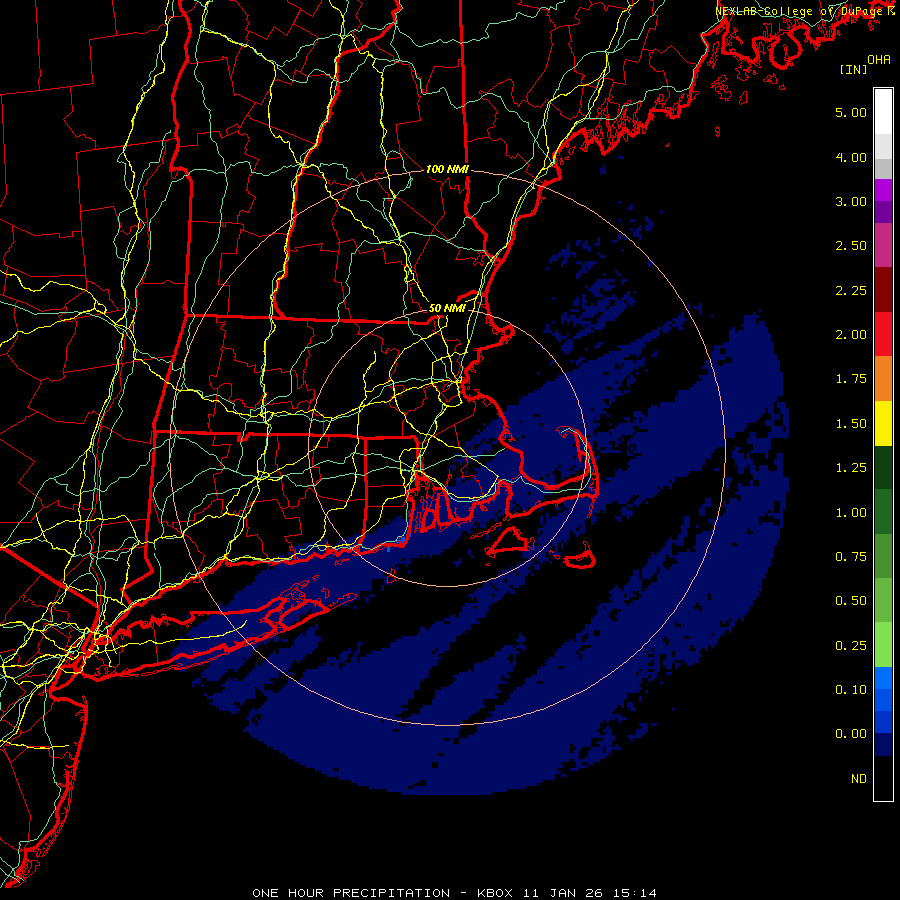900x900 pixels.
Task: Pick the bright magenta swatch beside 3.00
Action: pyautogui.click(x=883, y=190)
